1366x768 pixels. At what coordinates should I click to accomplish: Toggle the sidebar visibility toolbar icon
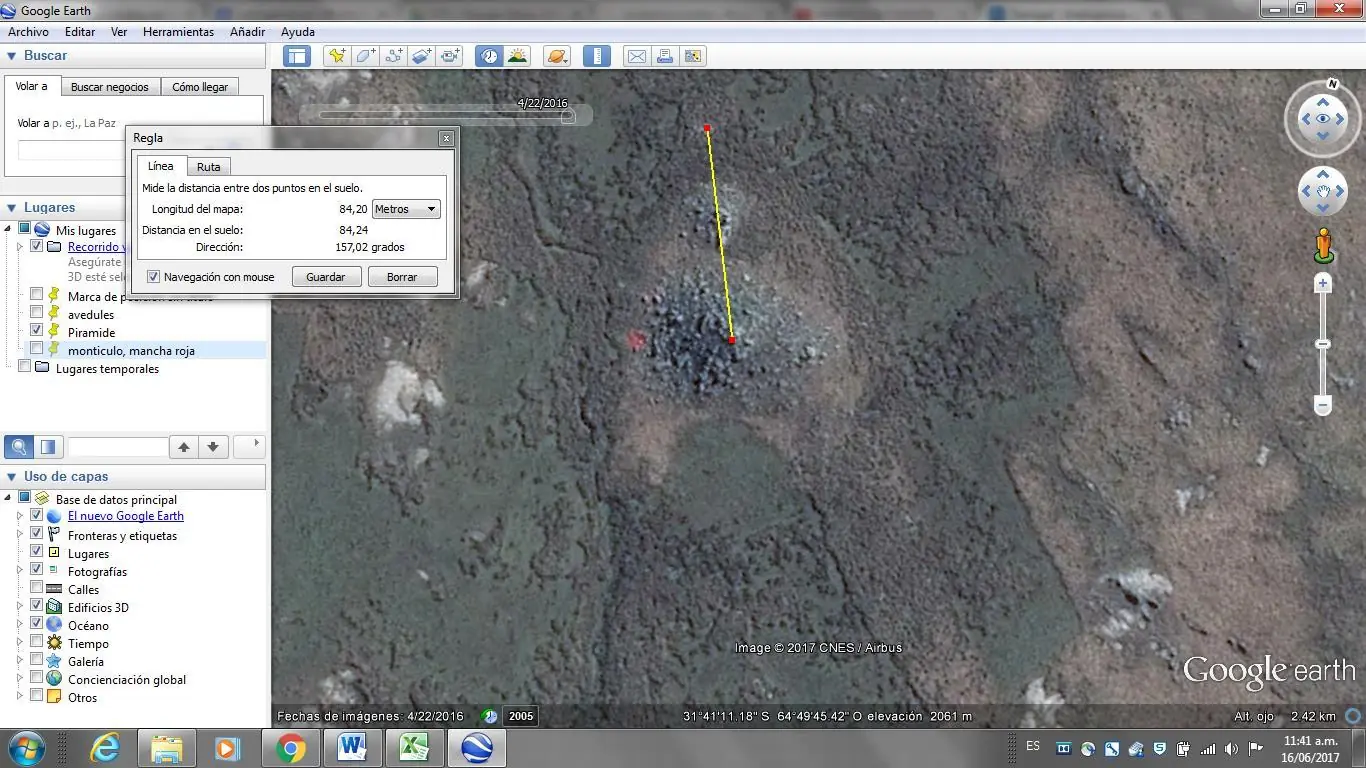click(297, 56)
